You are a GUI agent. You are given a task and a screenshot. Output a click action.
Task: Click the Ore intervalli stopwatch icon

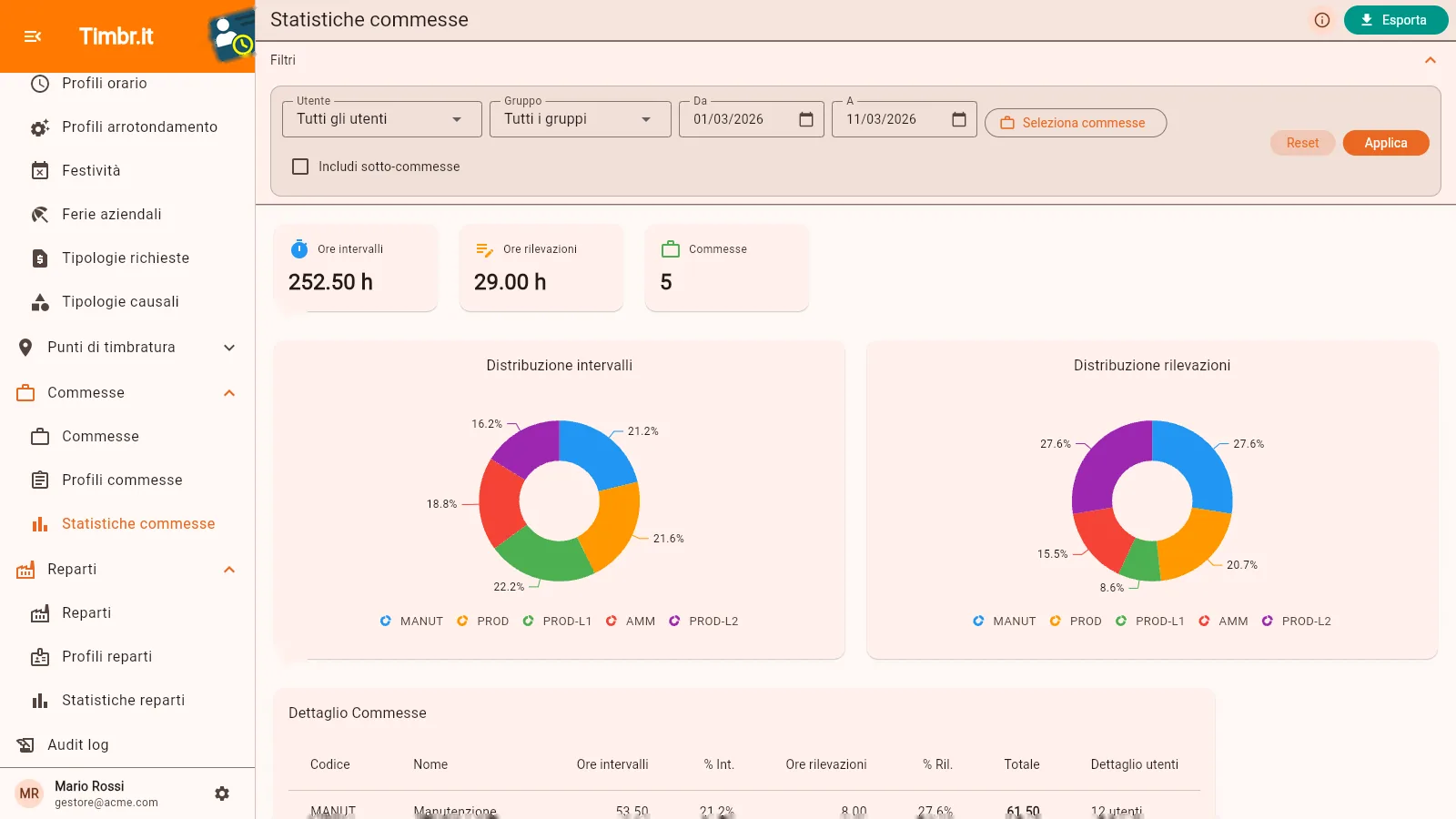coord(299,249)
